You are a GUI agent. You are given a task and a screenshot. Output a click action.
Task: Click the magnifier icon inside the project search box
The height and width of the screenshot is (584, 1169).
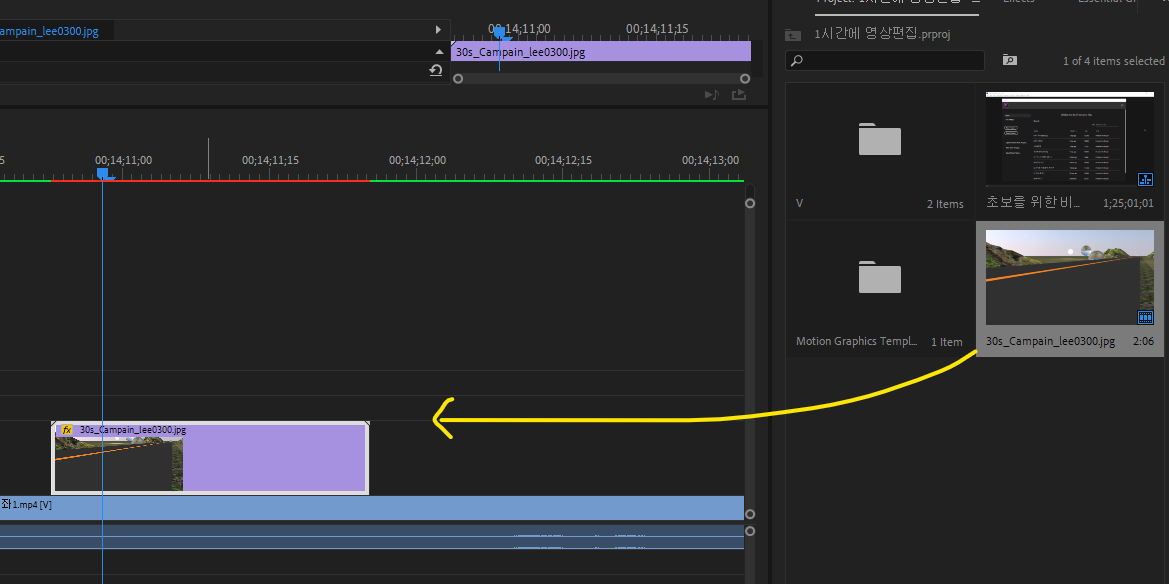point(797,60)
